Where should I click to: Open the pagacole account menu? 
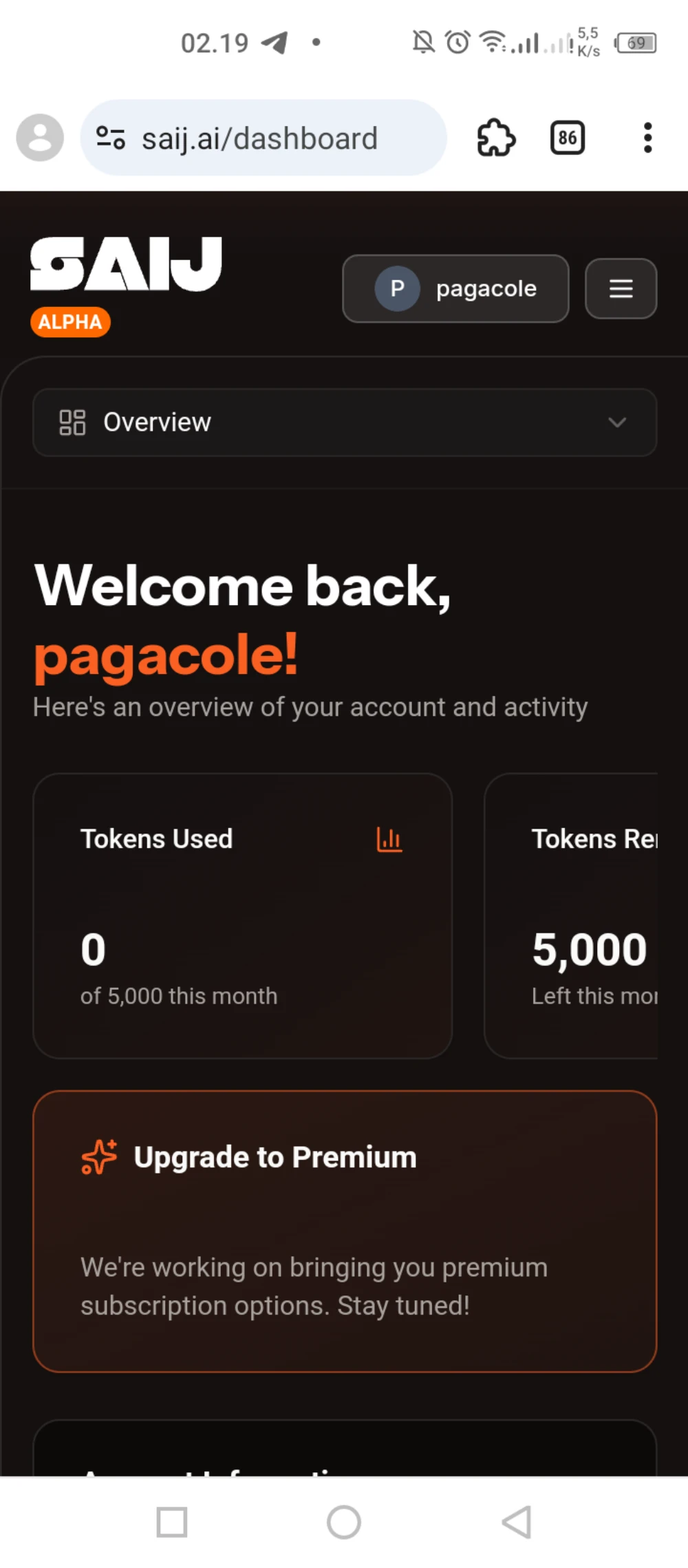pos(455,288)
